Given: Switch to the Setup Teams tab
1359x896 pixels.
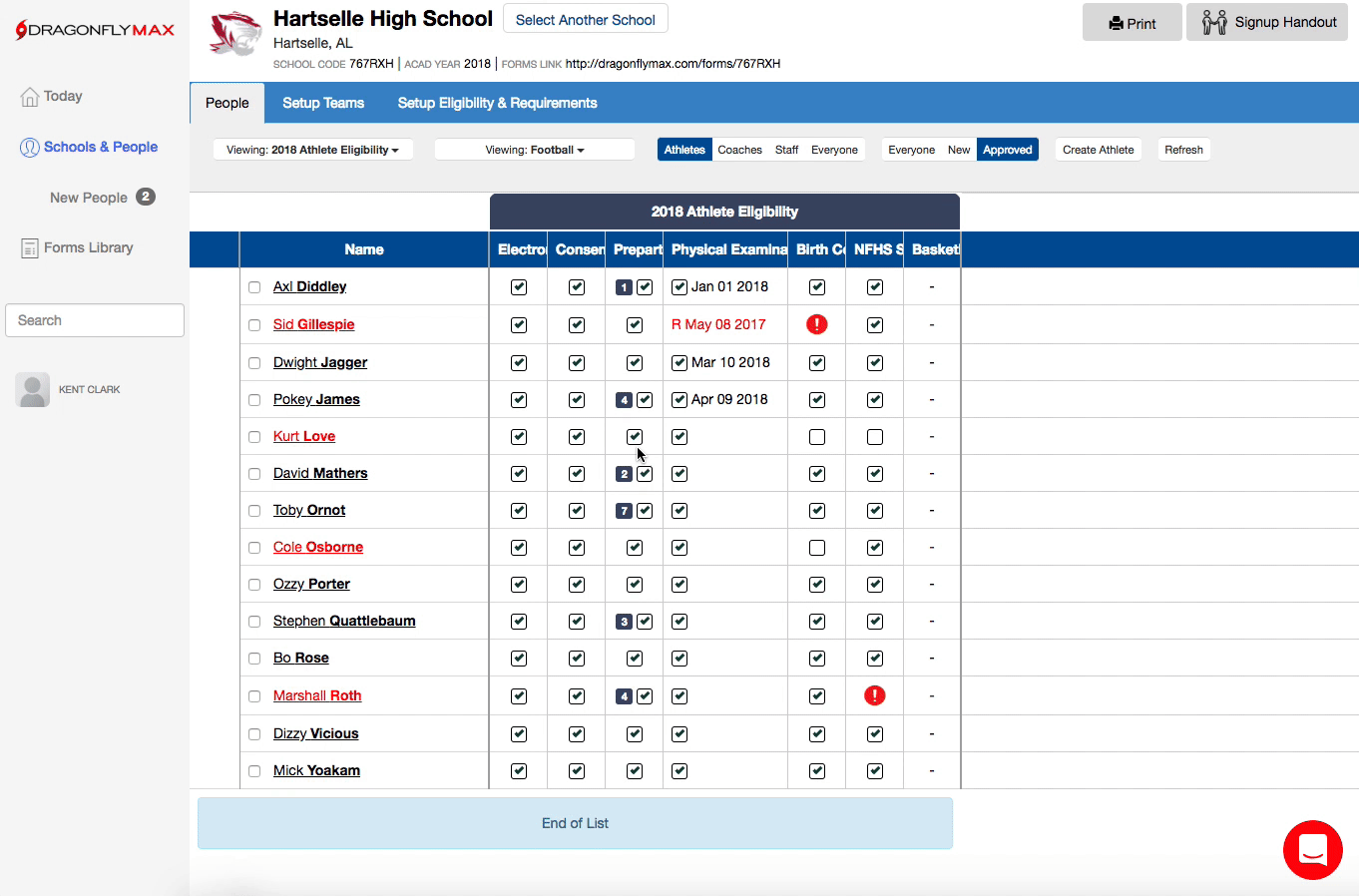Looking at the screenshot, I should click(x=322, y=103).
